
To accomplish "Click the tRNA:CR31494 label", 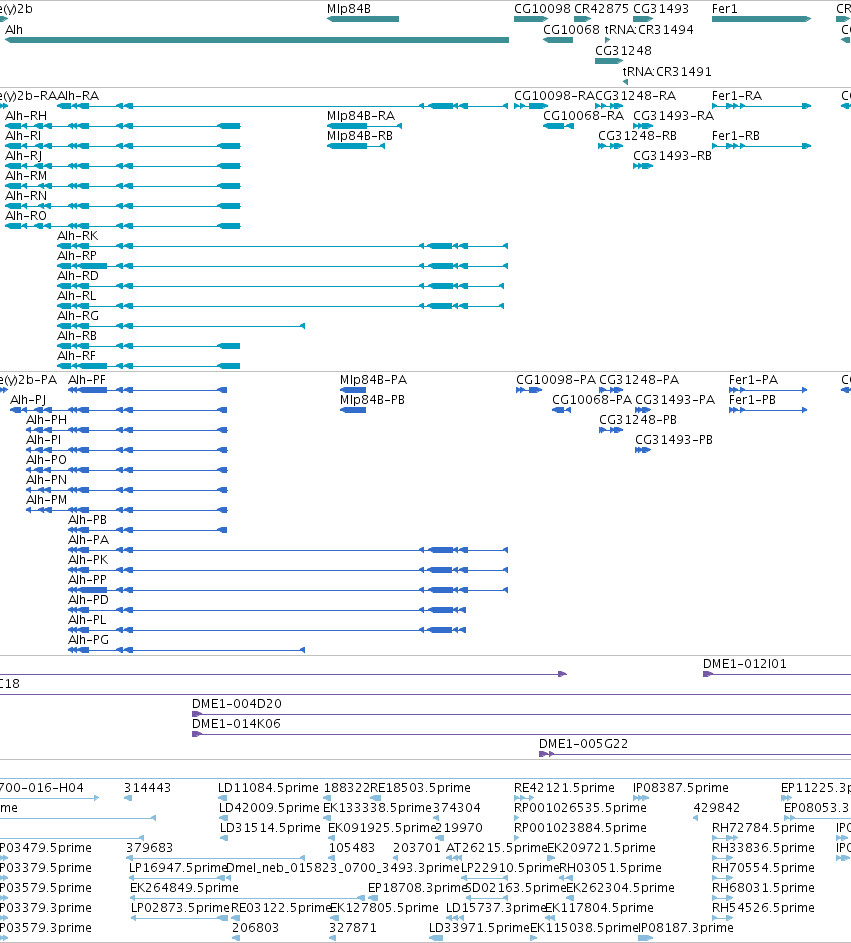I will 649,29.
